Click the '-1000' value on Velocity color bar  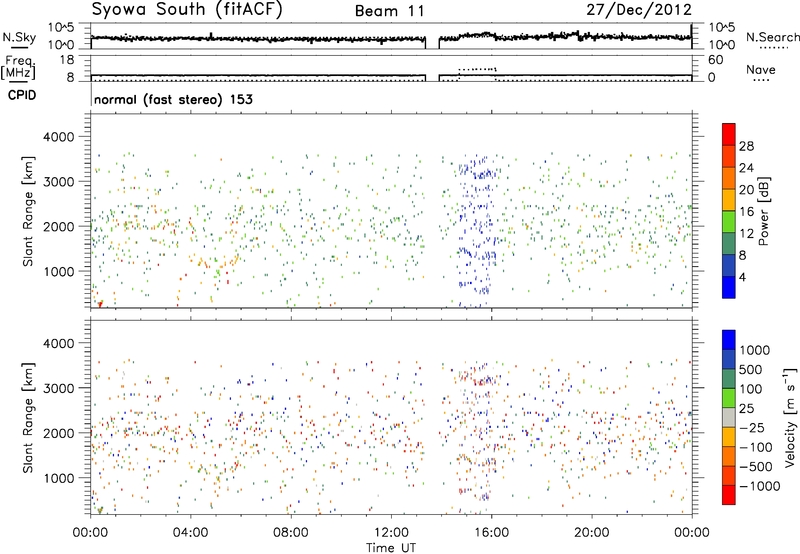(760, 486)
